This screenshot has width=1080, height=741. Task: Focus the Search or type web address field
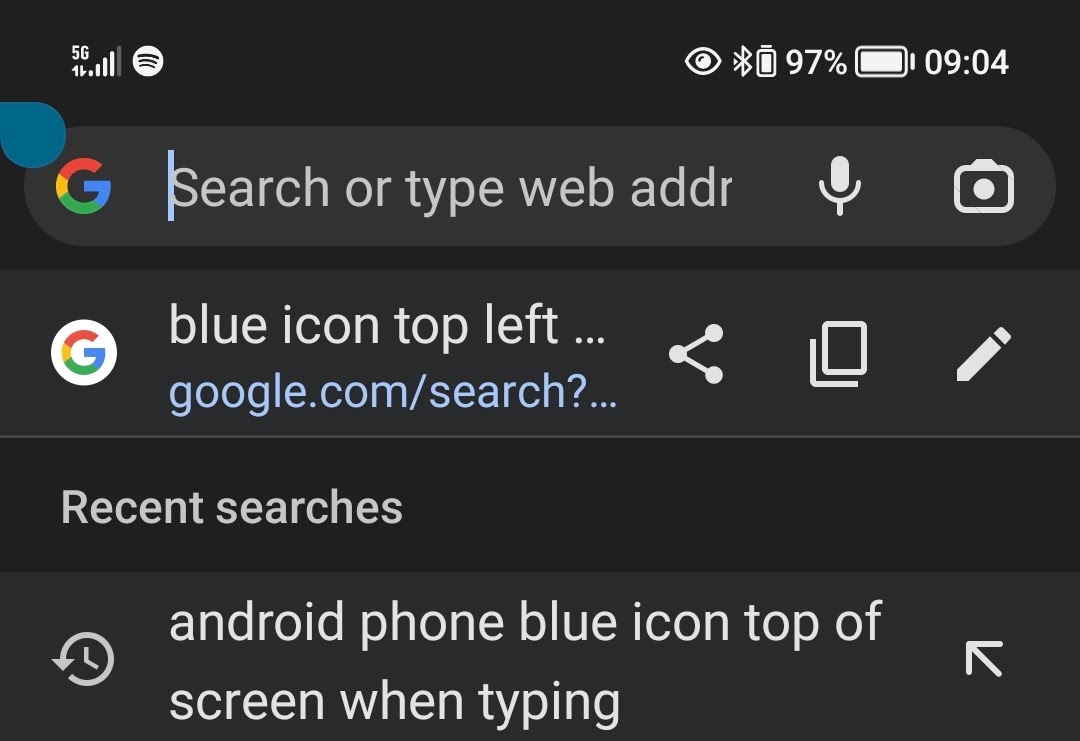[x=450, y=188]
